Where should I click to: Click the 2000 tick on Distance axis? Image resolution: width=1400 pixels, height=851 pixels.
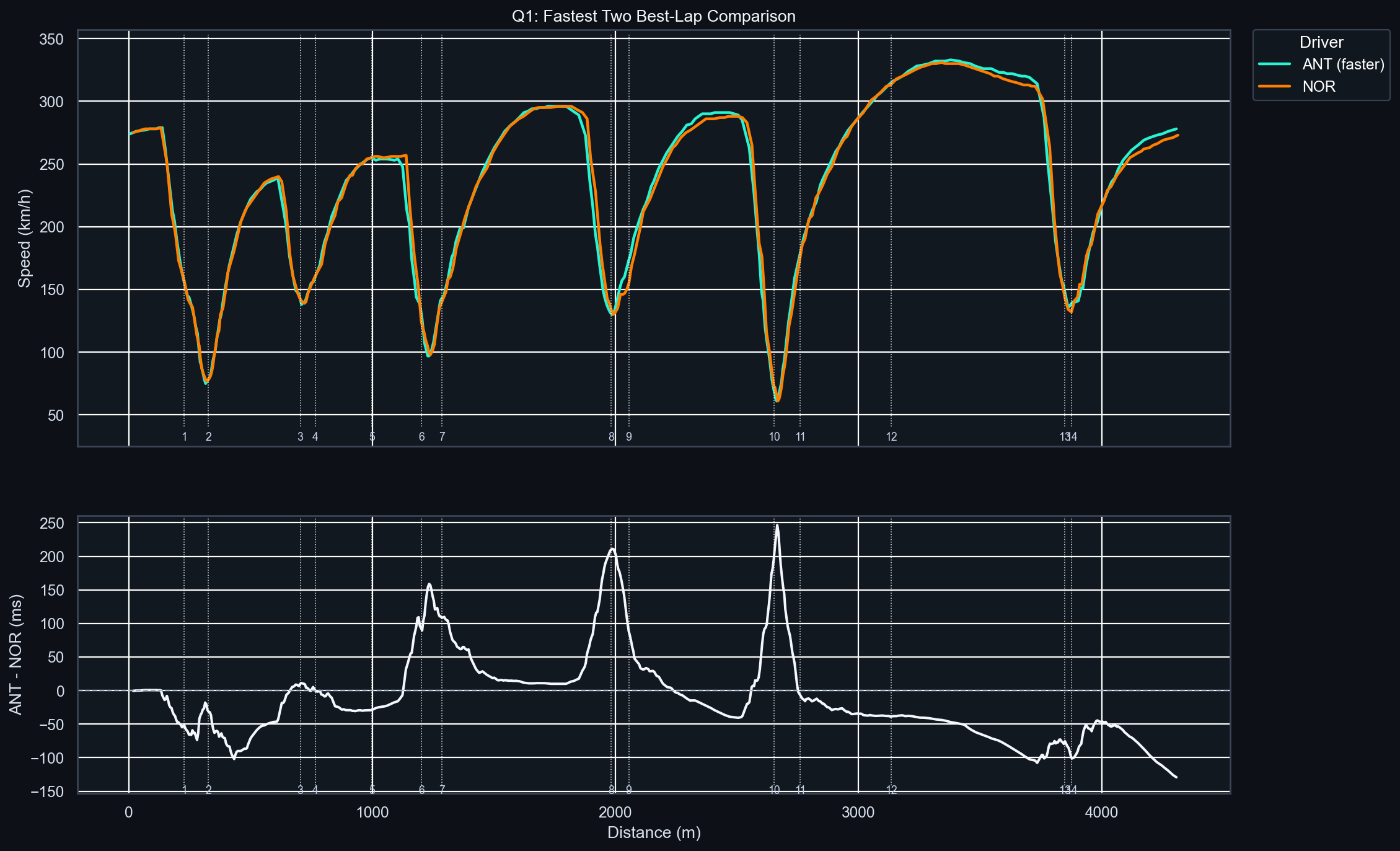point(615,812)
